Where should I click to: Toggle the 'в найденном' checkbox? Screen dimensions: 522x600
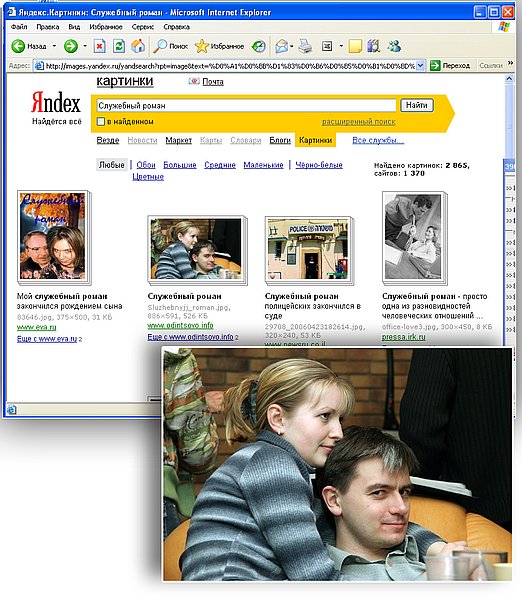pos(101,122)
